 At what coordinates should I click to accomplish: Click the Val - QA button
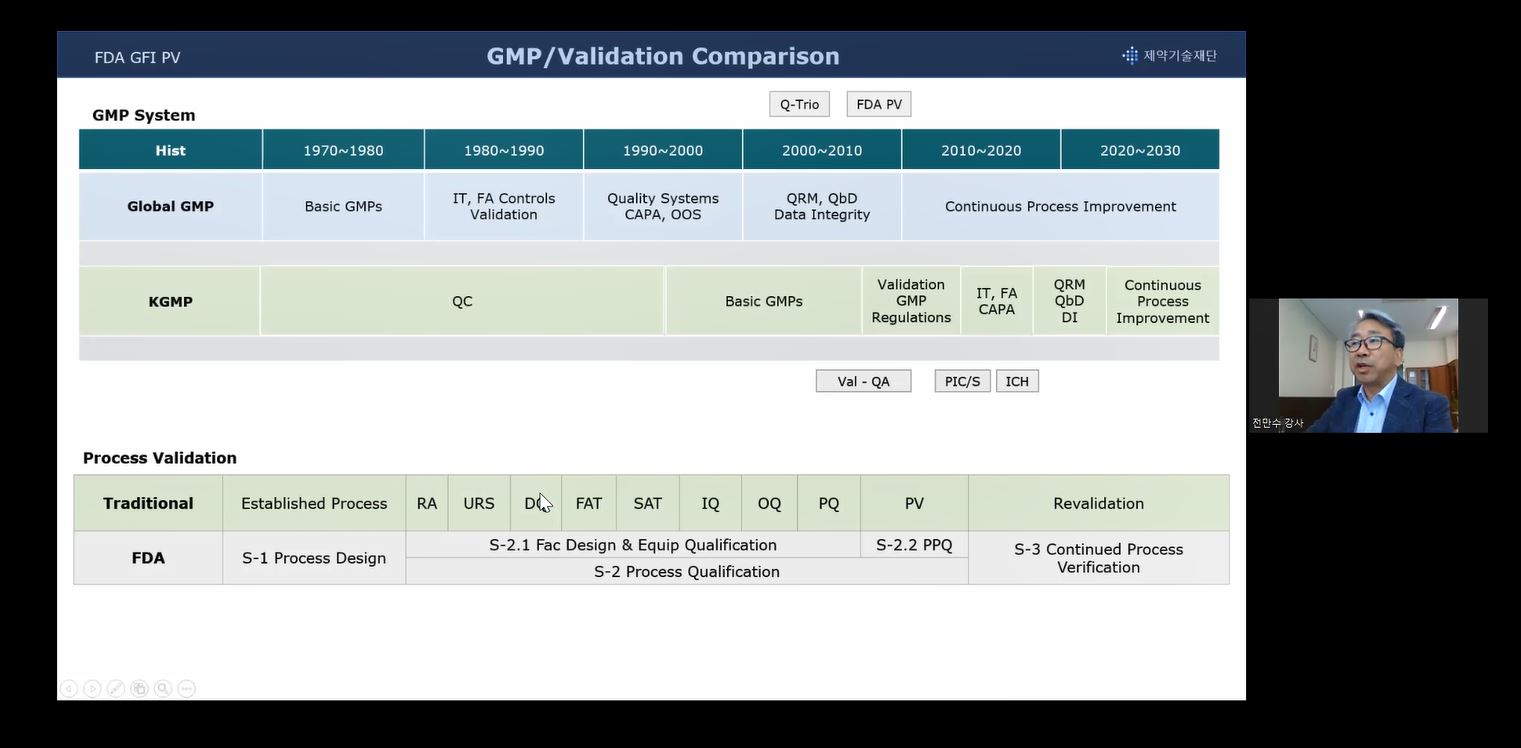click(x=863, y=381)
